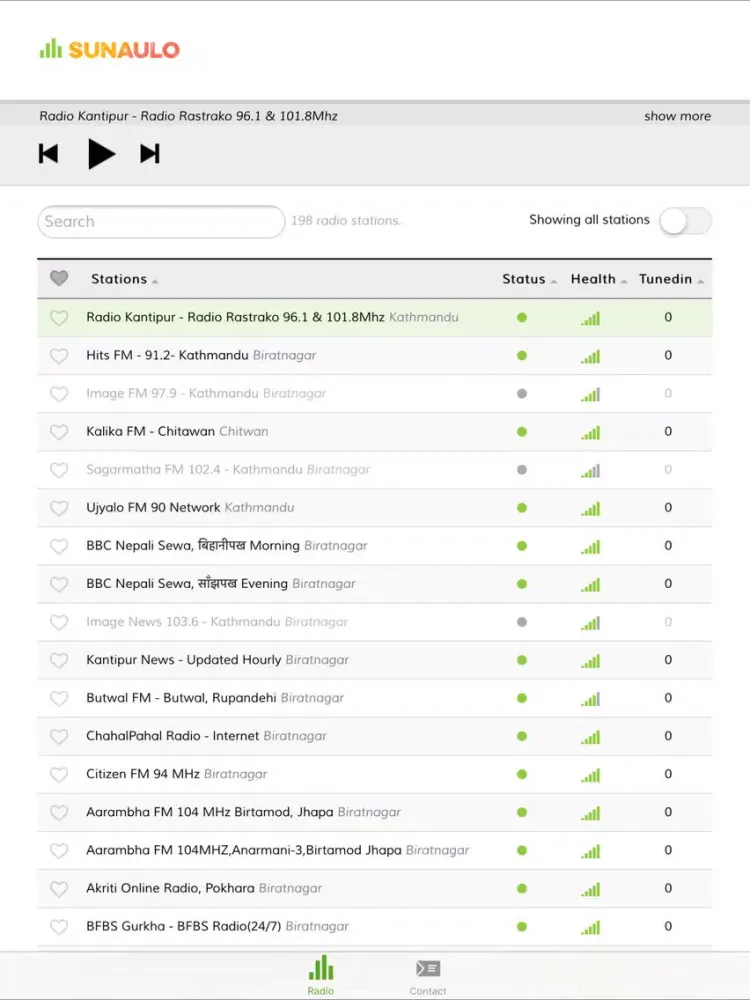The width and height of the screenshot is (750, 1000).
Task: Favorite Ujyalo FM 90 Network heart
Action: click(59, 508)
